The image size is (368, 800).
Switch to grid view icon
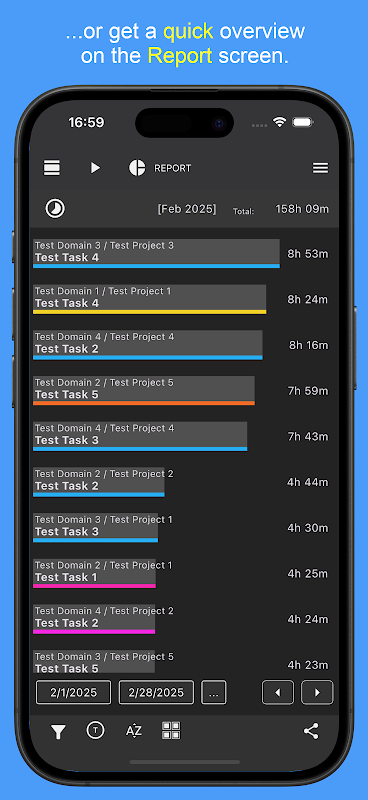(x=171, y=731)
